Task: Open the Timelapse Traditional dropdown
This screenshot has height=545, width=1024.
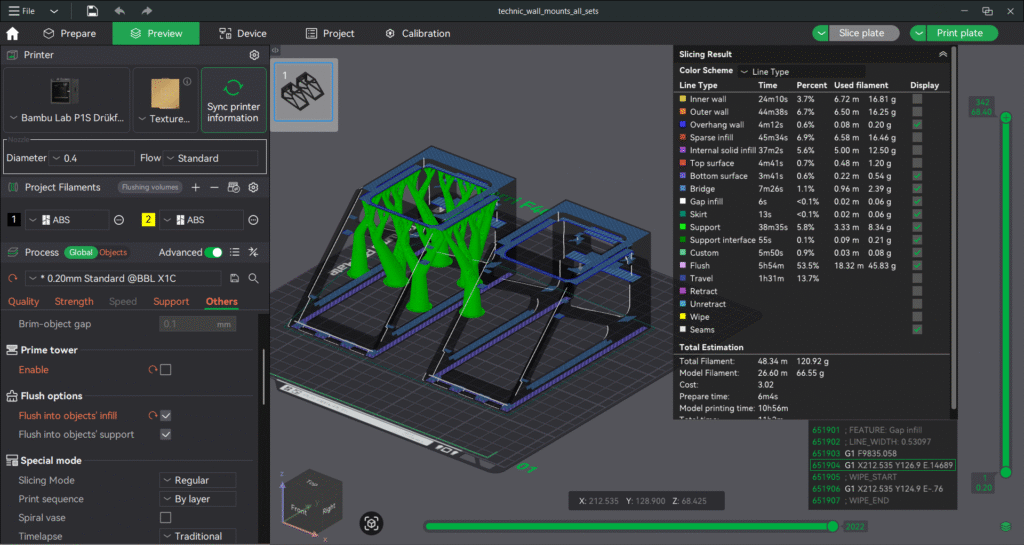Action: 198,537
